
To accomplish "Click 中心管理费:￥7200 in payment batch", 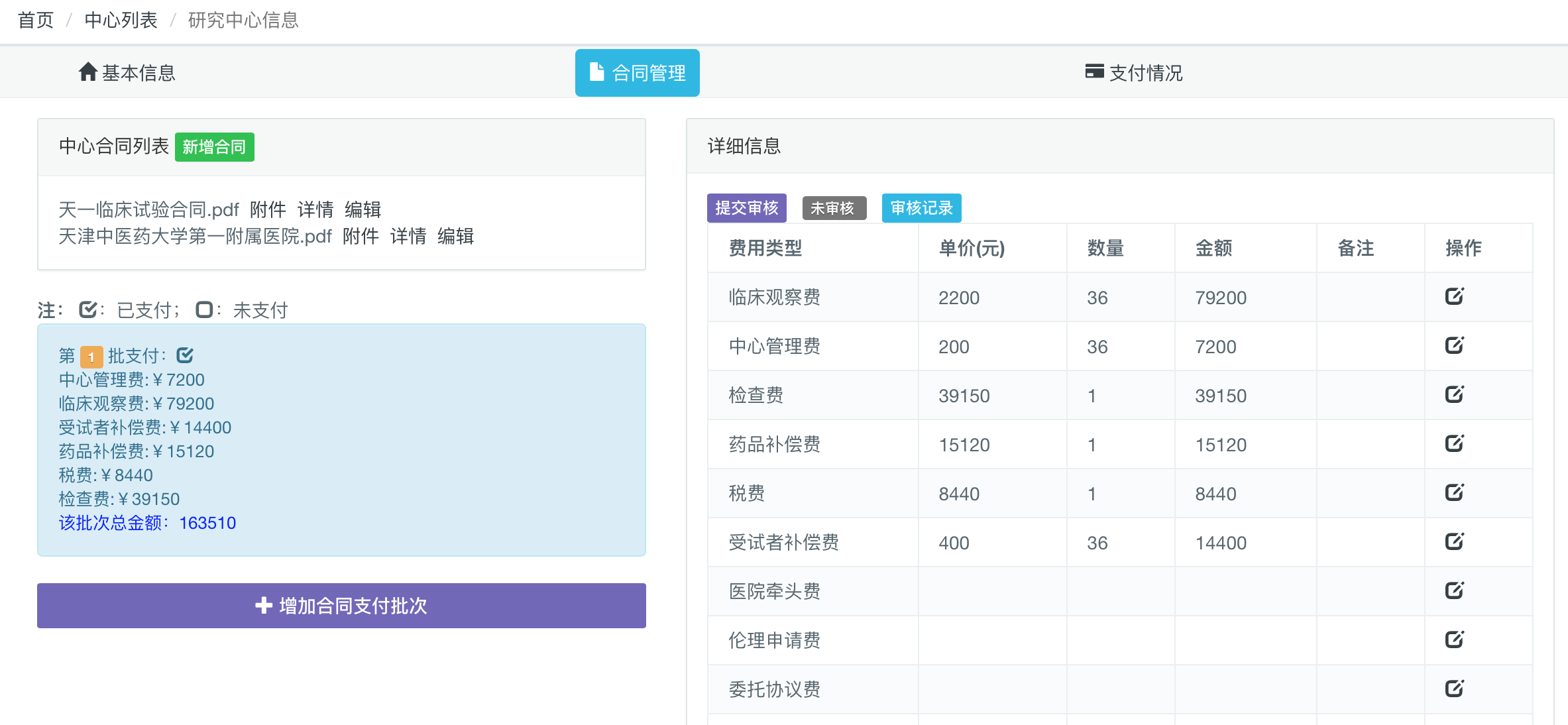I will tap(131, 380).
